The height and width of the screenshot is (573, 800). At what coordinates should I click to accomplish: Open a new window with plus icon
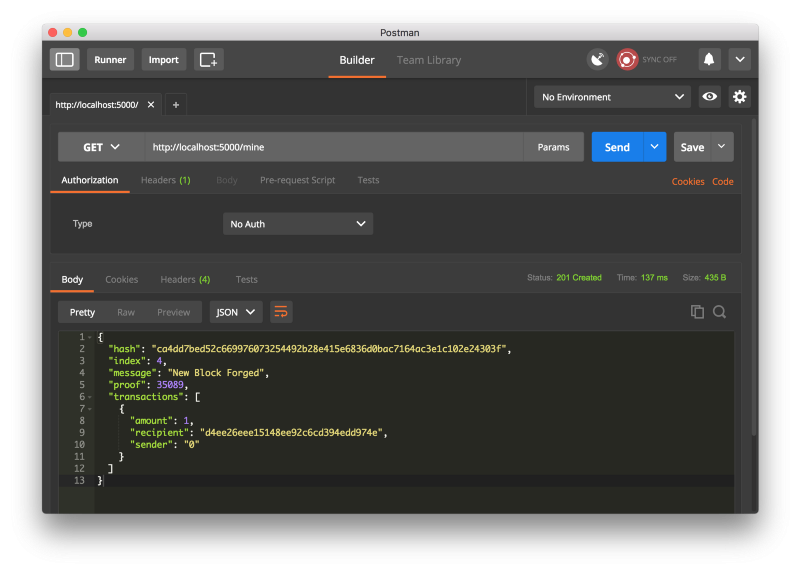pos(208,60)
